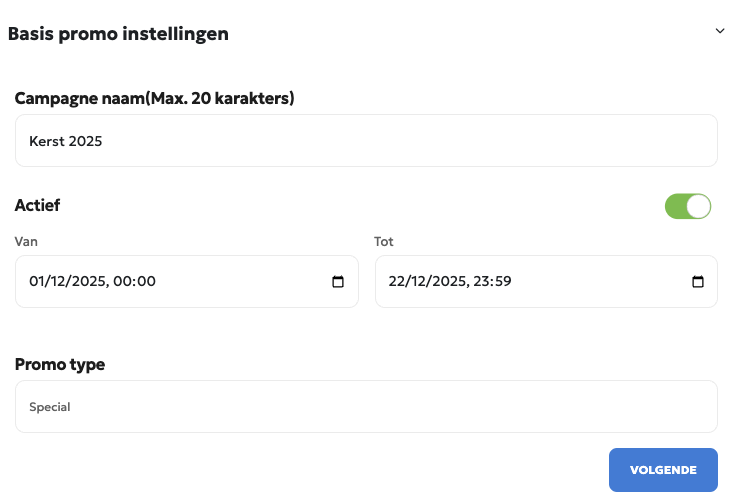Select the year 2025 in Van field

pyautogui.click(x=86, y=282)
